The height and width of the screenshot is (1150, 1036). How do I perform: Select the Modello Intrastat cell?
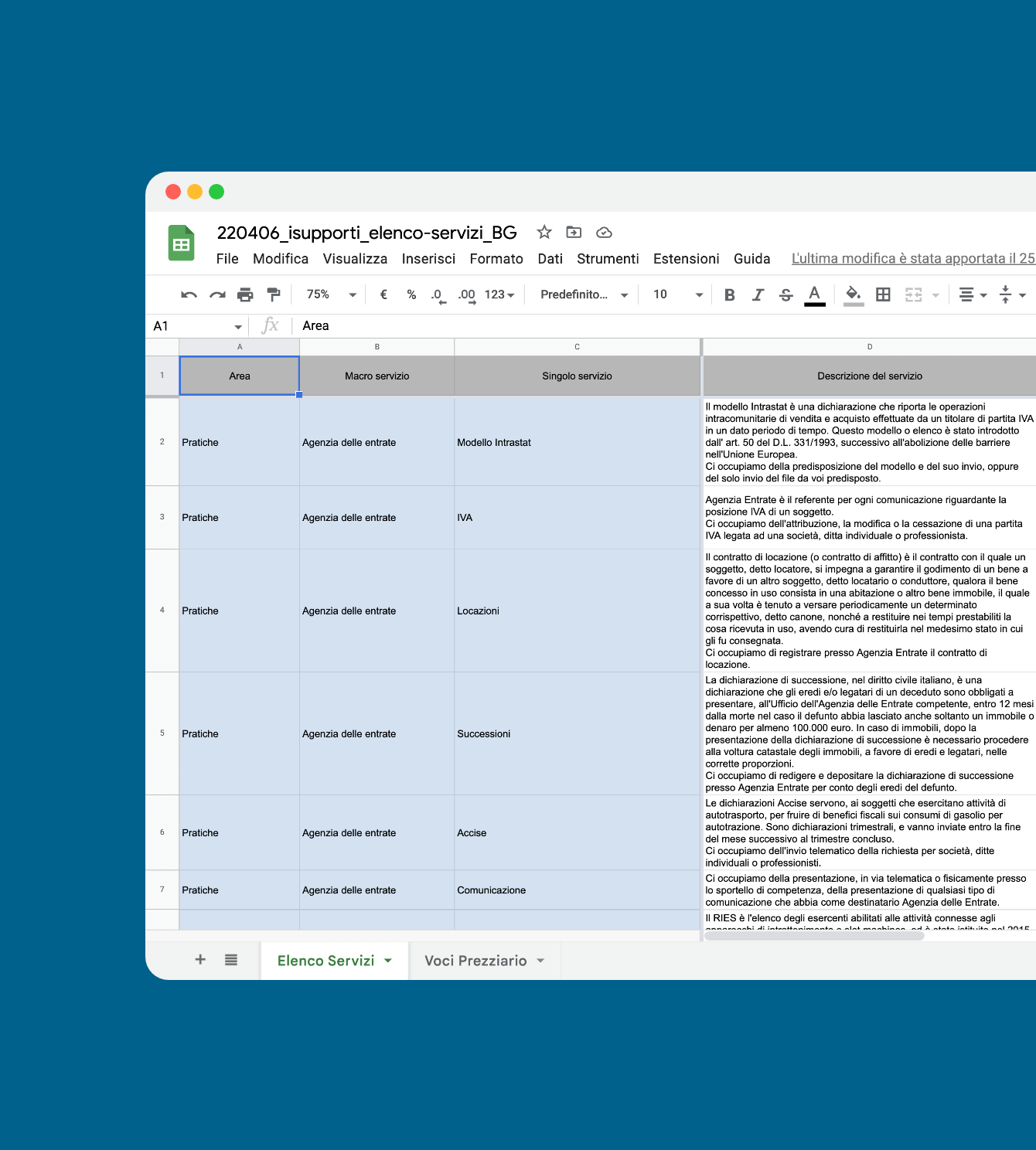pos(577,442)
